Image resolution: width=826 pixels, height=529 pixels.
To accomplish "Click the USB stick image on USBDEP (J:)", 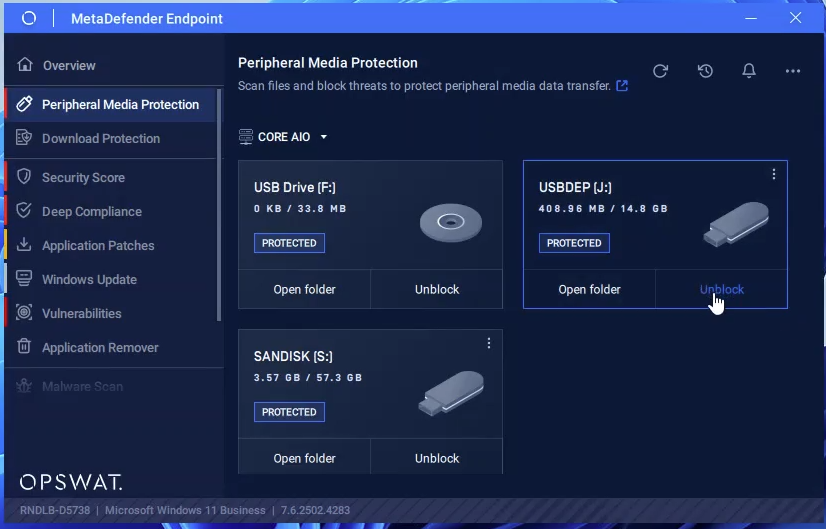I will 736,223.
